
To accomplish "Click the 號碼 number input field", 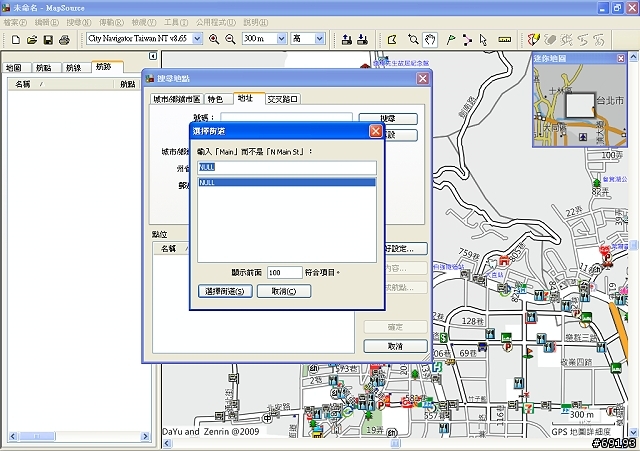I will pos(287,117).
